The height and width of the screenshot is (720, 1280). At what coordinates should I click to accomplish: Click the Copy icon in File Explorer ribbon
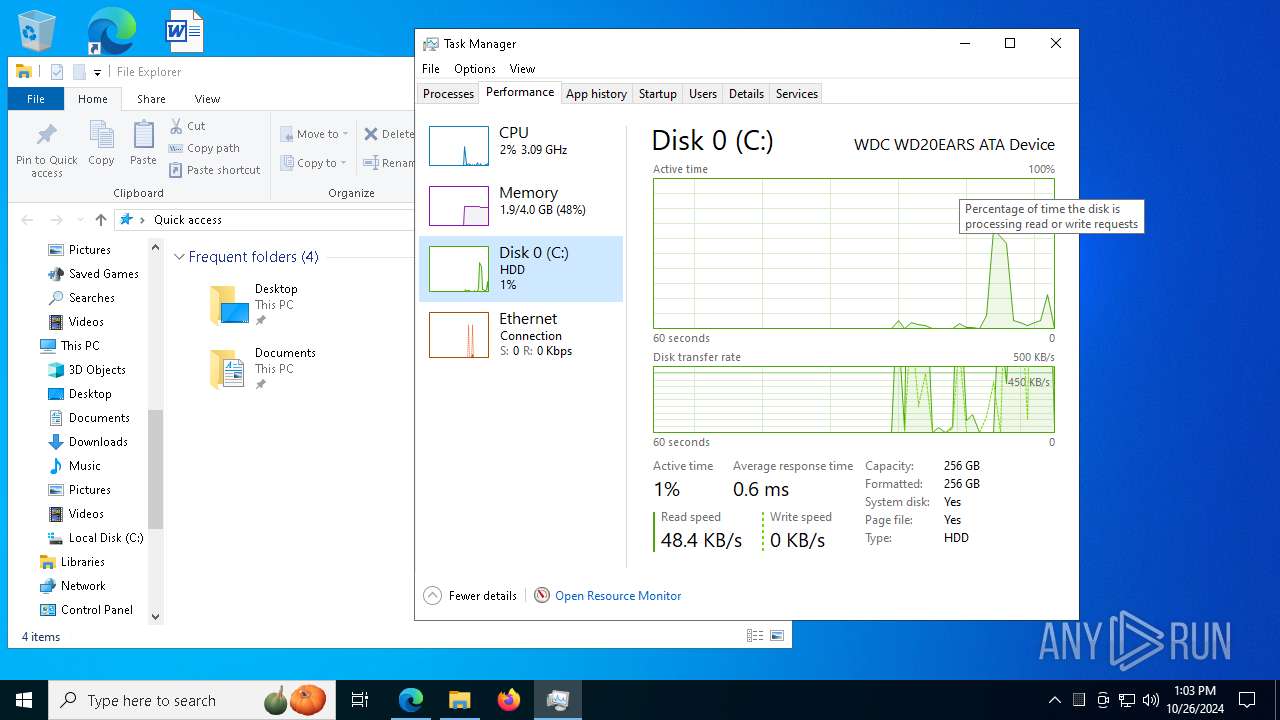[101, 143]
